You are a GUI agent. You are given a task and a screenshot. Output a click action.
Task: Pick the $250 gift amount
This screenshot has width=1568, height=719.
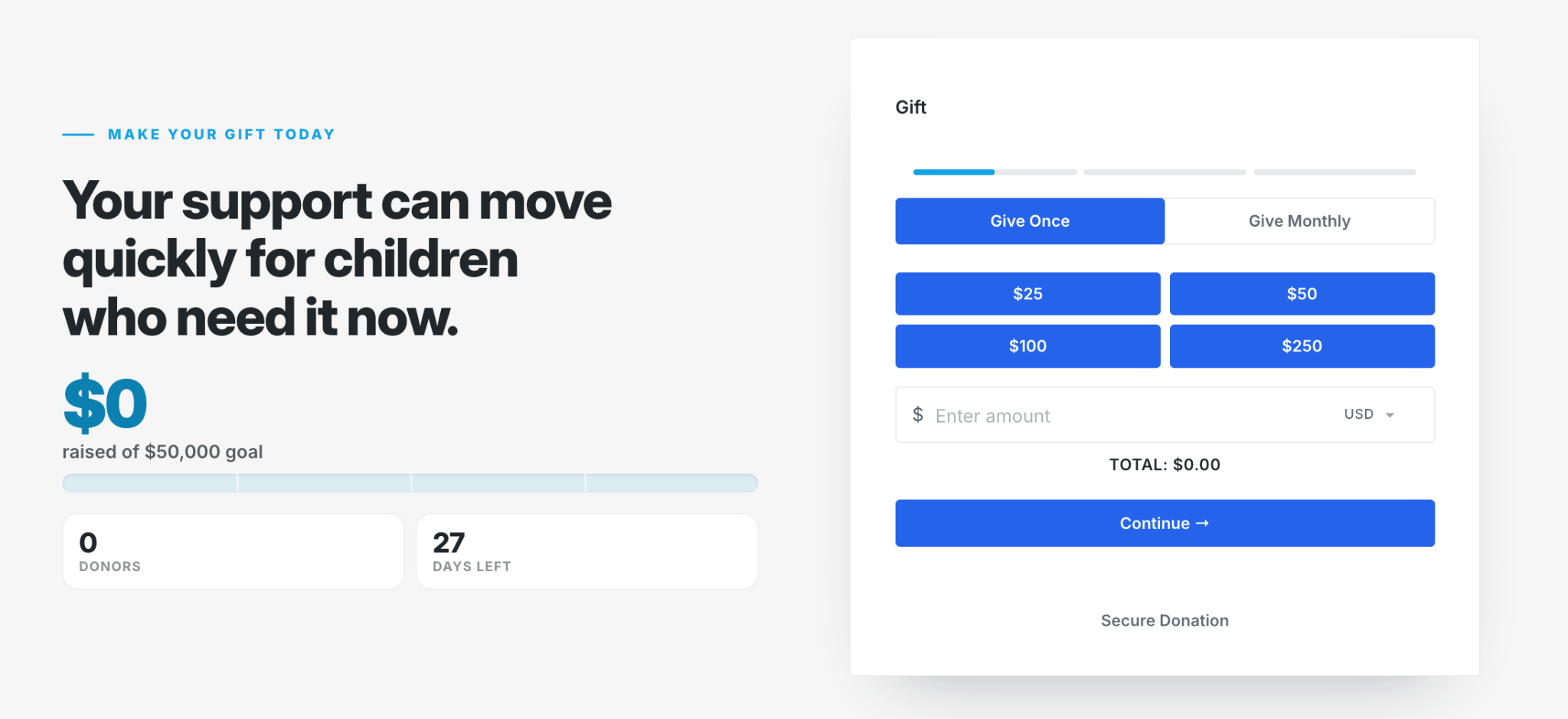[1302, 346]
